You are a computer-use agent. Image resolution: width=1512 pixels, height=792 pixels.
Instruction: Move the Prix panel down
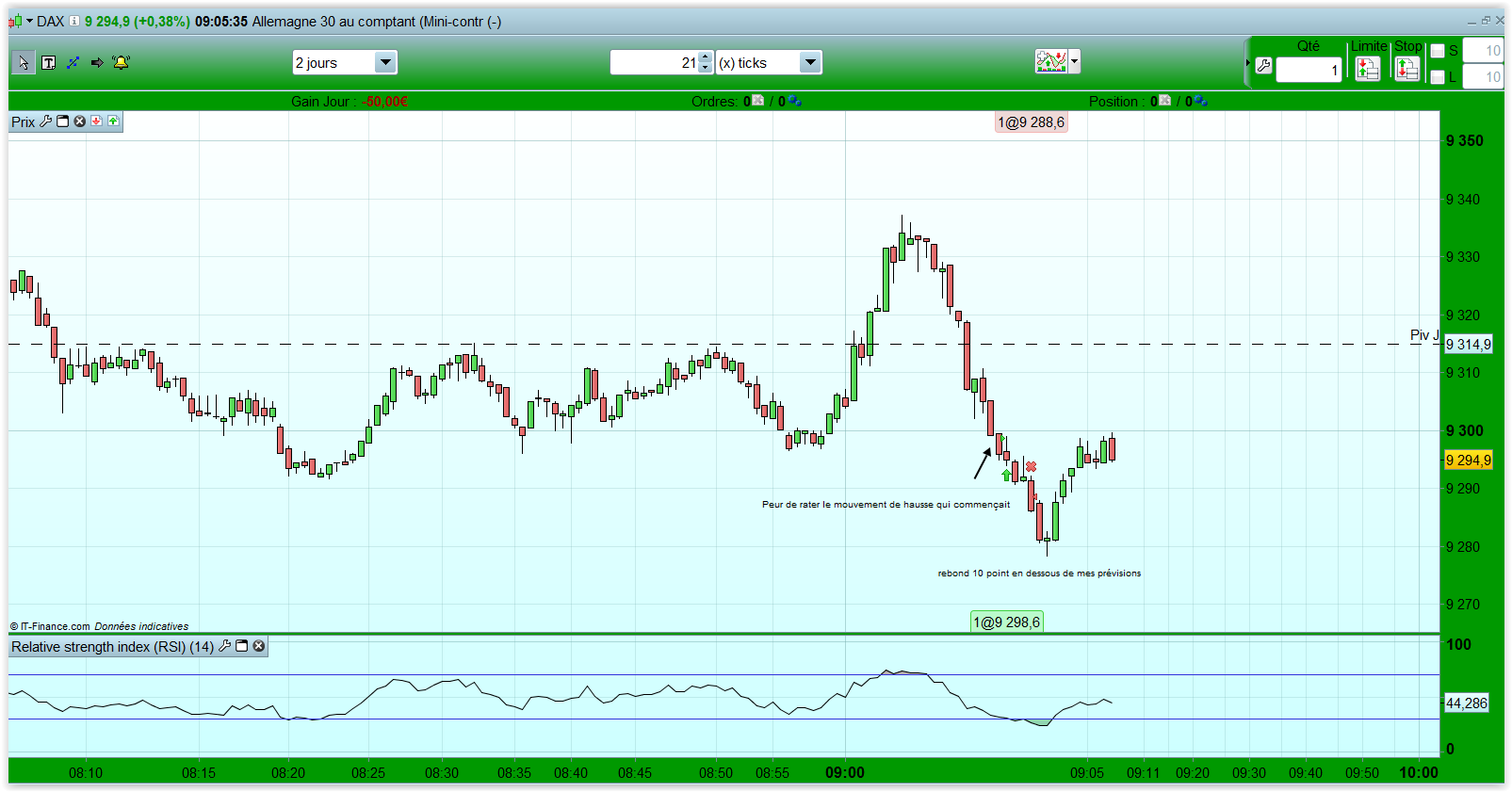click(x=96, y=121)
